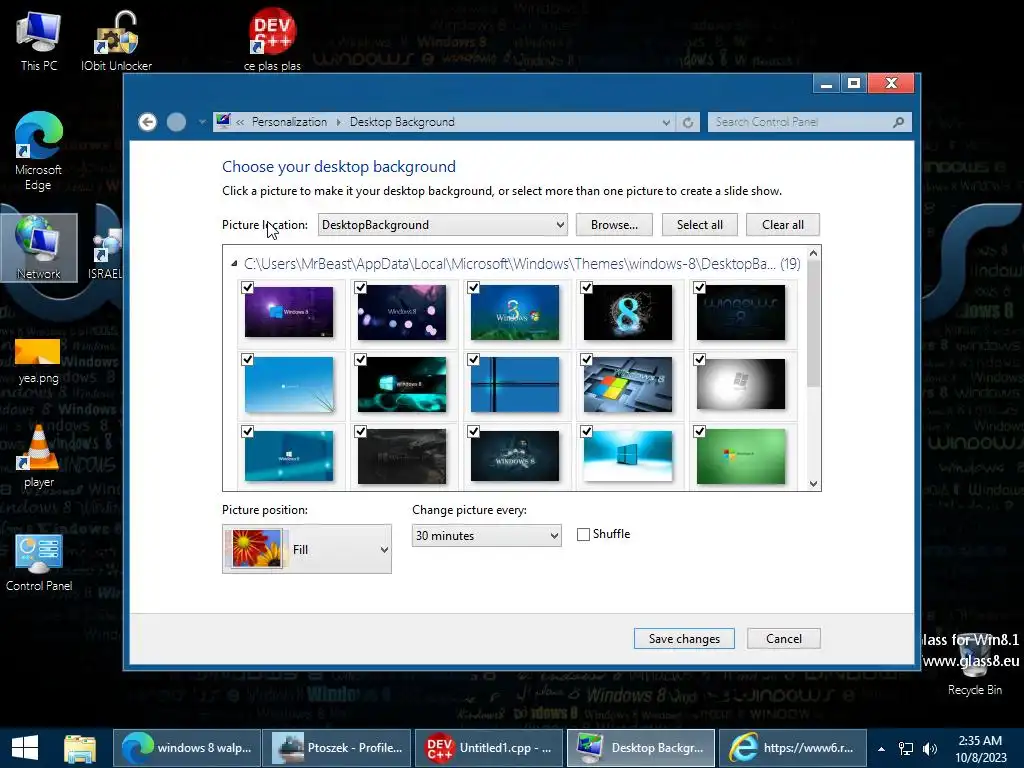The image size is (1024, 768).
Task: Open the Control Panel desktop icon
Action: coord(39,563)
